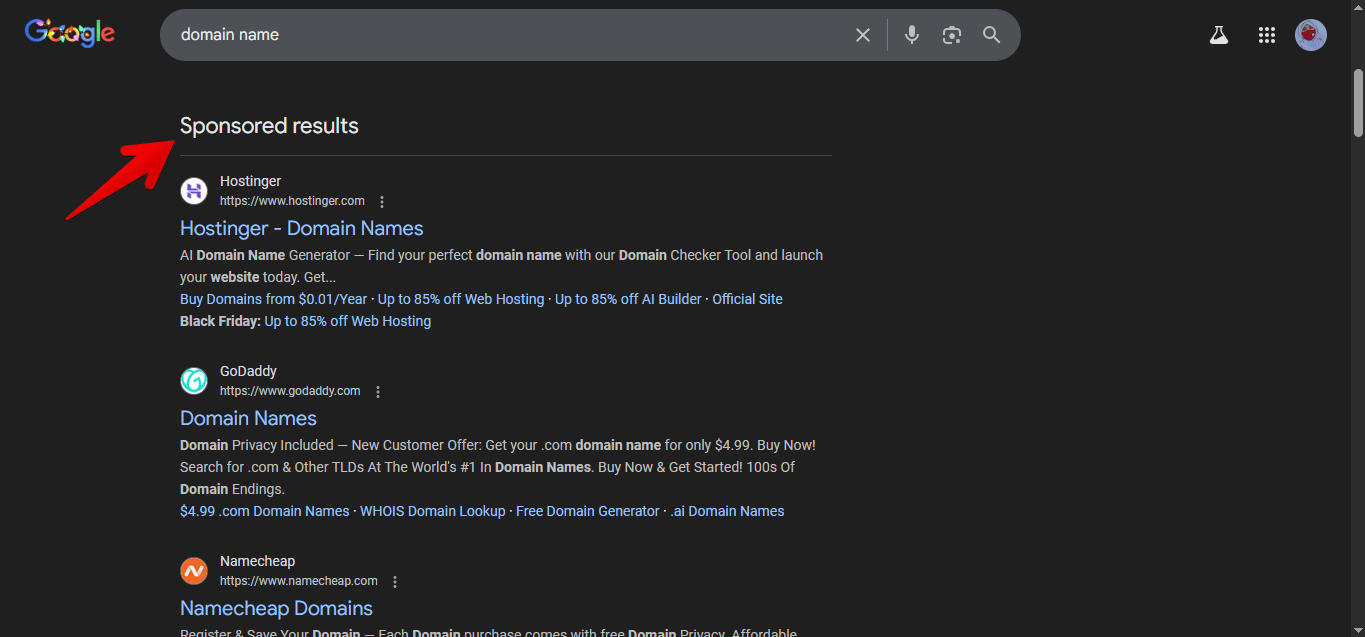
Task: Open Search Labs flask icon
Action: [1218, 35]
